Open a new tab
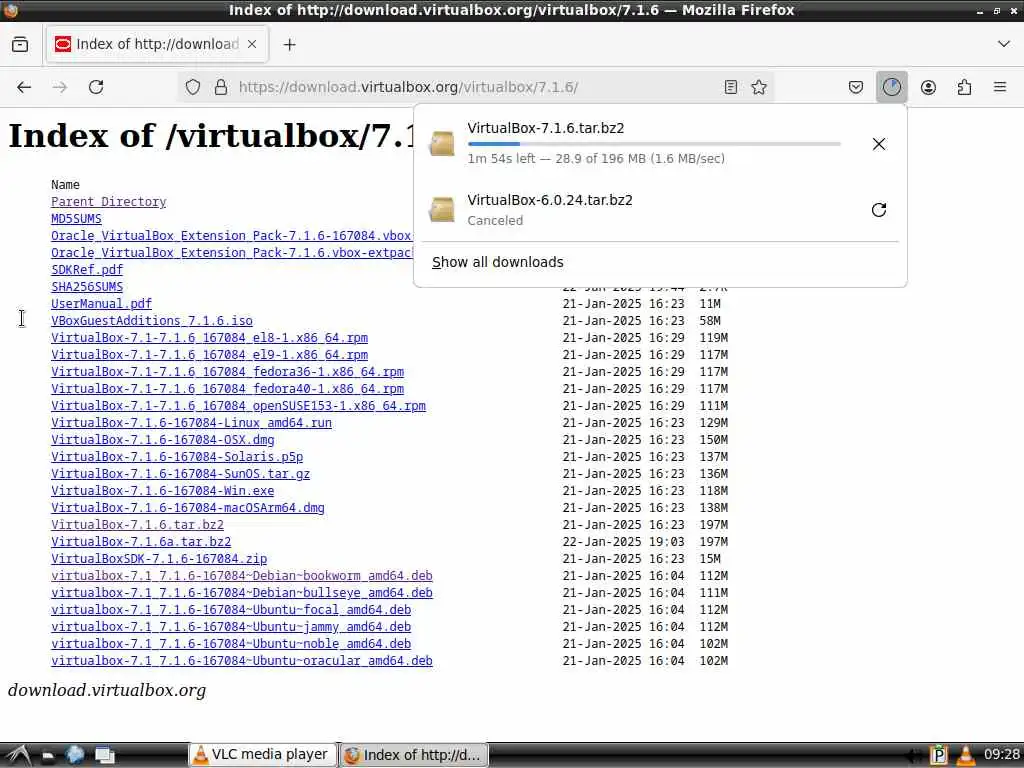The width and height of the screenshot is (1024, 768). tap(289, 44)
